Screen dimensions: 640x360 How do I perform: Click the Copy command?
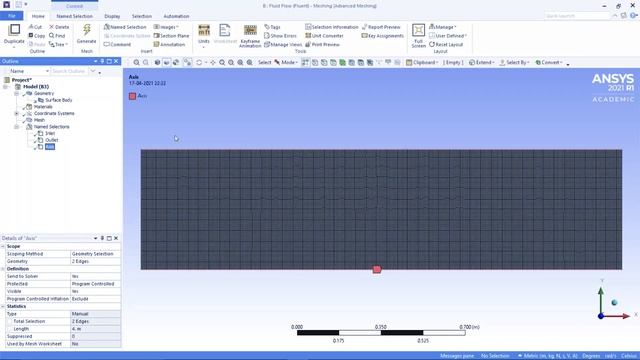pyautogui.click(x=37, y=36)
